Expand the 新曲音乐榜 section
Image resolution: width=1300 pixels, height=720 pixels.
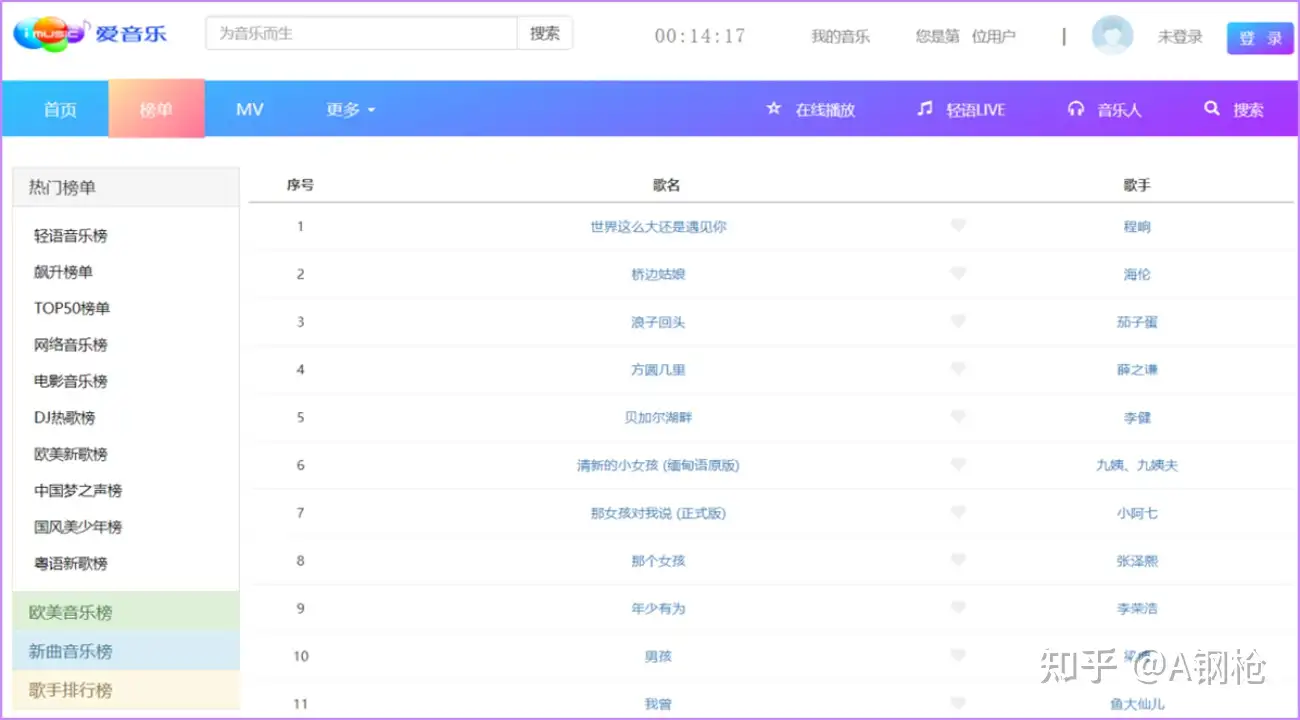[x=126, y=651]
